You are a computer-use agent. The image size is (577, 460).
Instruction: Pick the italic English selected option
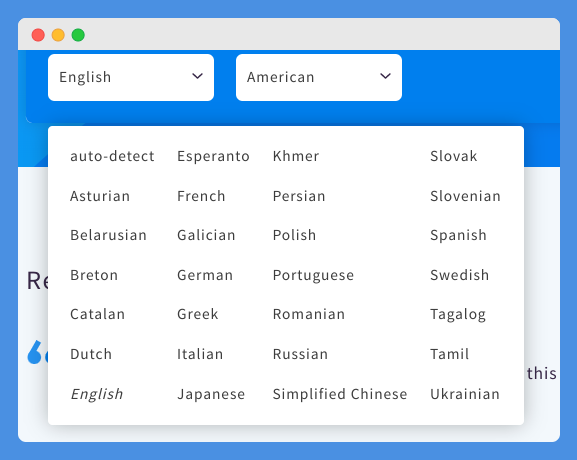[x=97, y=394]
